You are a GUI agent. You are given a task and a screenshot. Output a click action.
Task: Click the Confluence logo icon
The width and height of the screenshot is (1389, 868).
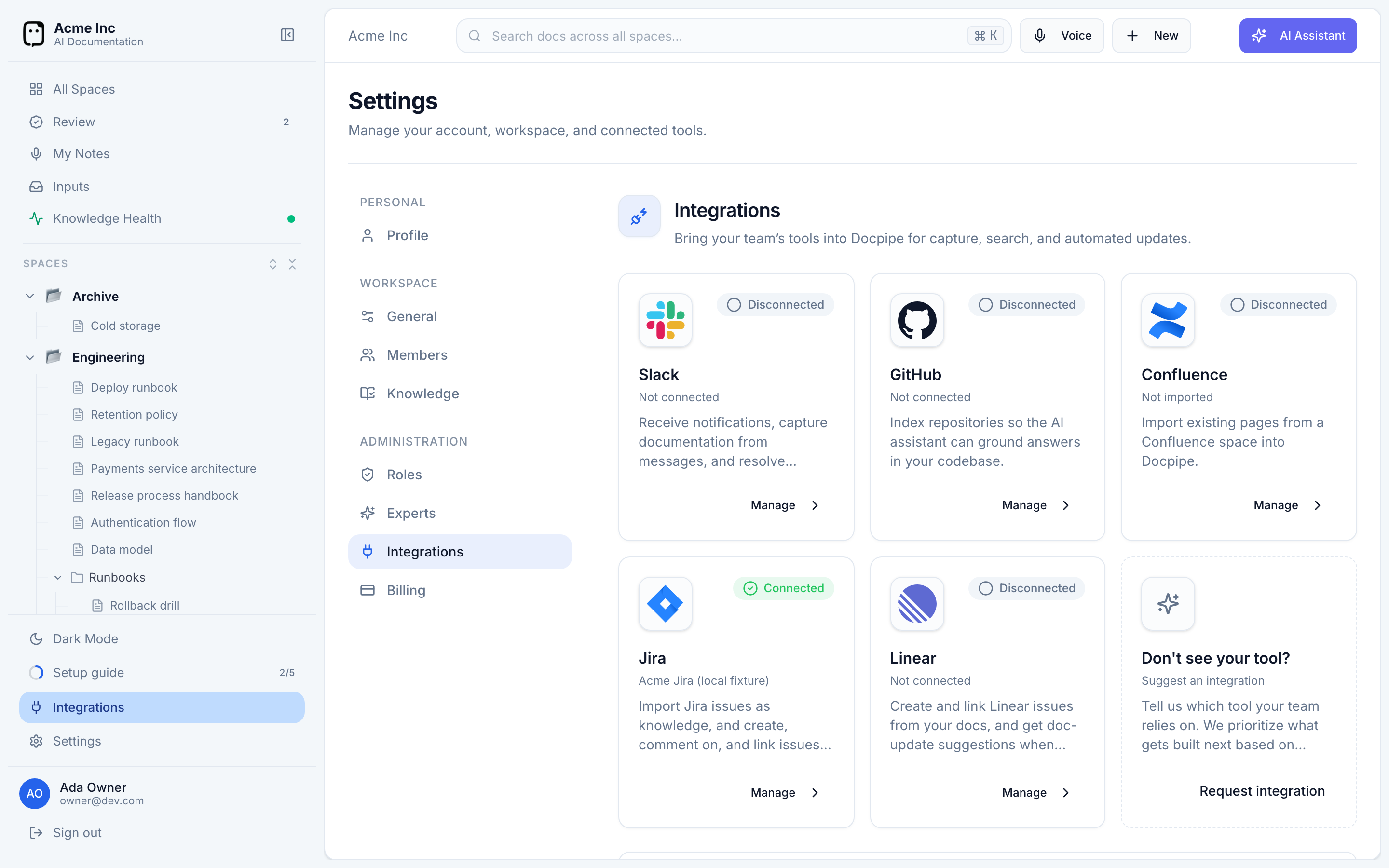point(1168,320)
